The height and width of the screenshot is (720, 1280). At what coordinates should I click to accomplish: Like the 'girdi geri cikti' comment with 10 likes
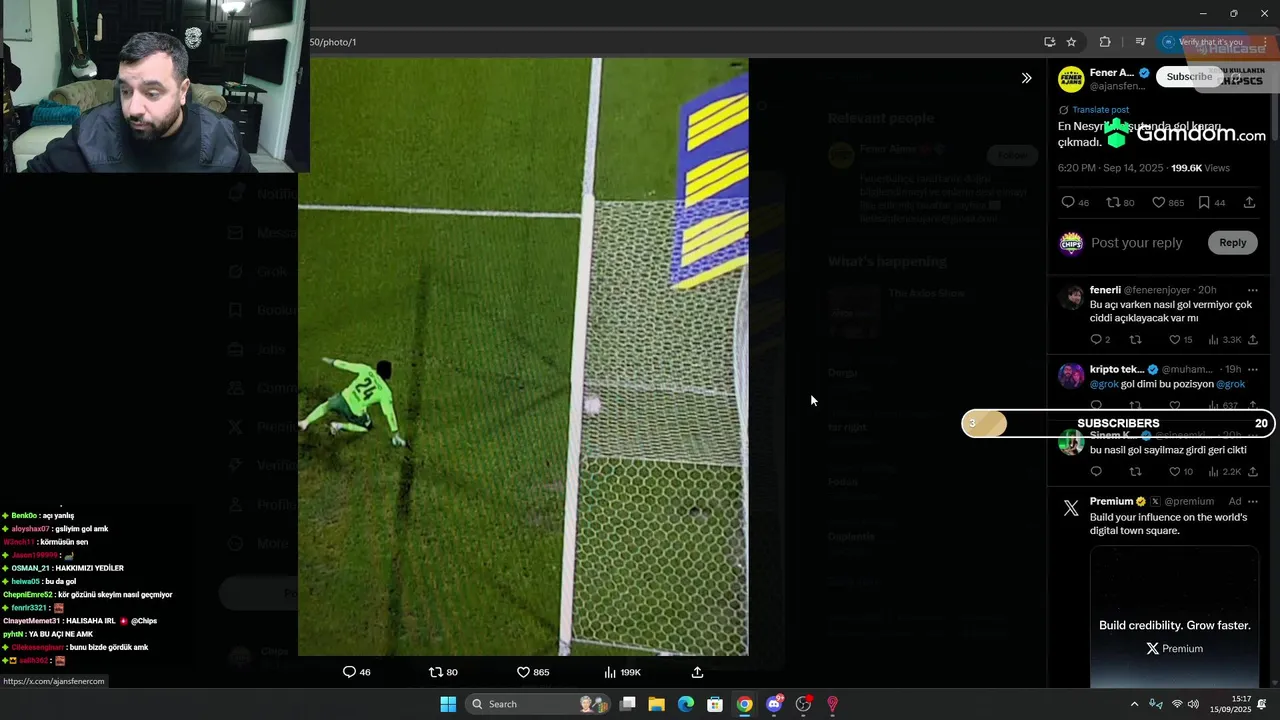pos(1181,472)
